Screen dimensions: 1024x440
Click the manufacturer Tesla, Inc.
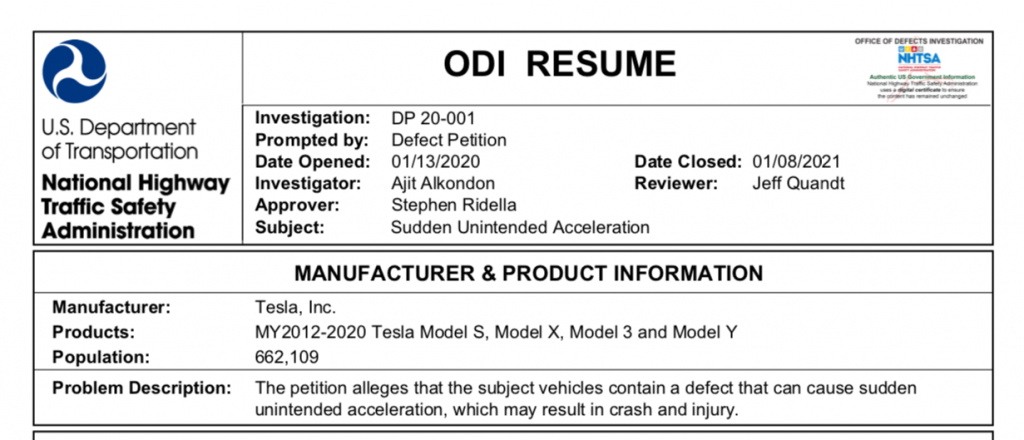point(296,307)
